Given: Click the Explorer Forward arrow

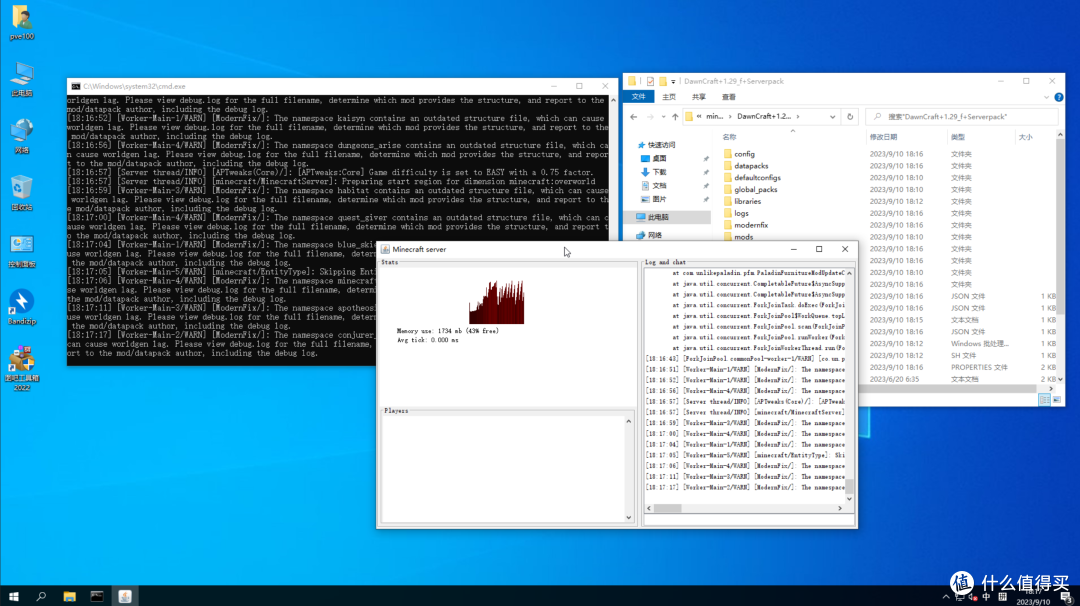Looking at the screenshot, I should click(650, 116).
